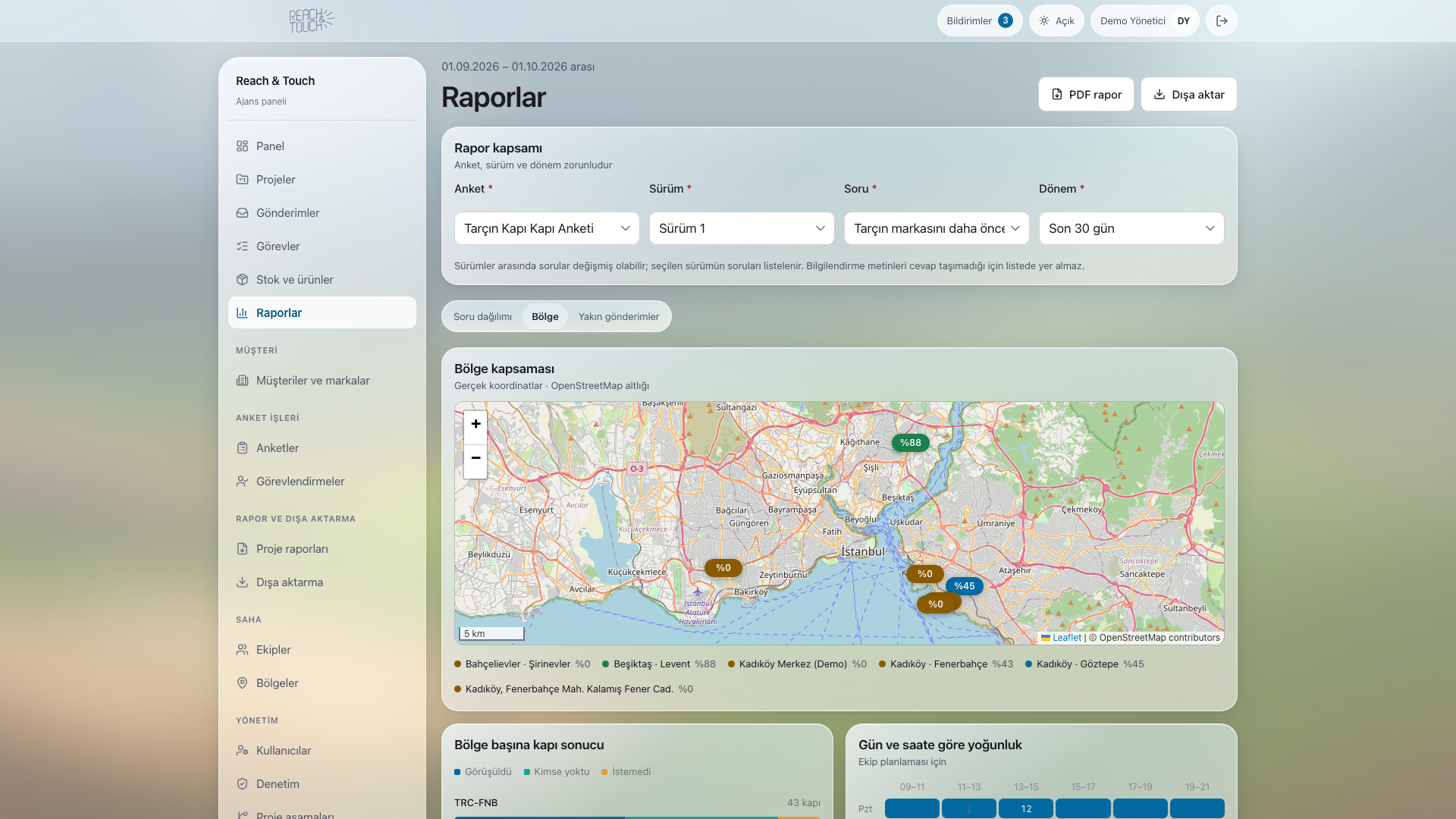Viewport: 1456px width, 819px height.
Task: Open Müşteriler ve markalar
Action: pyautogui.click(x=322, y=380)
